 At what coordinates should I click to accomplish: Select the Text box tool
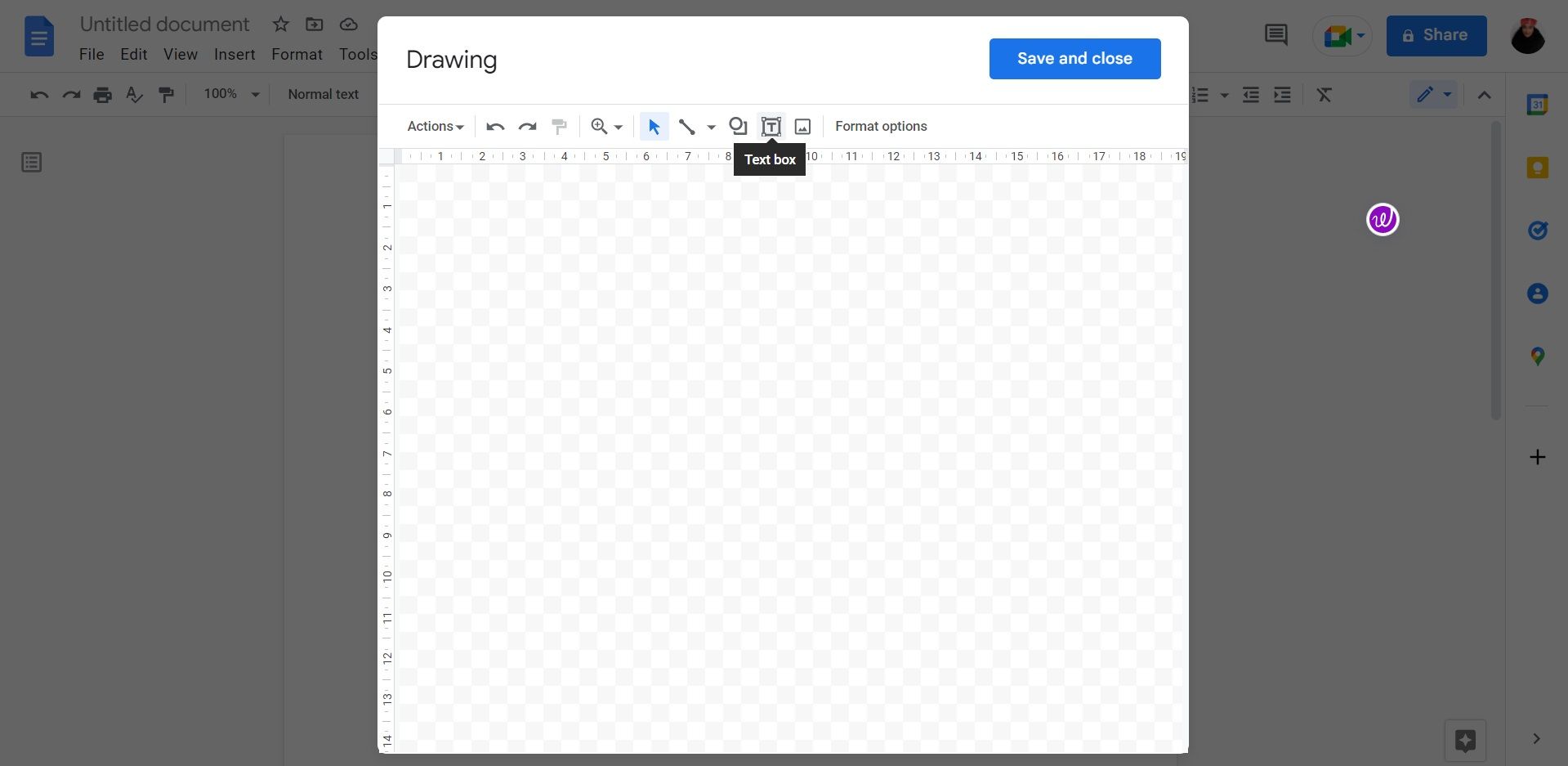pyautogui.click(x=771, y=127)
